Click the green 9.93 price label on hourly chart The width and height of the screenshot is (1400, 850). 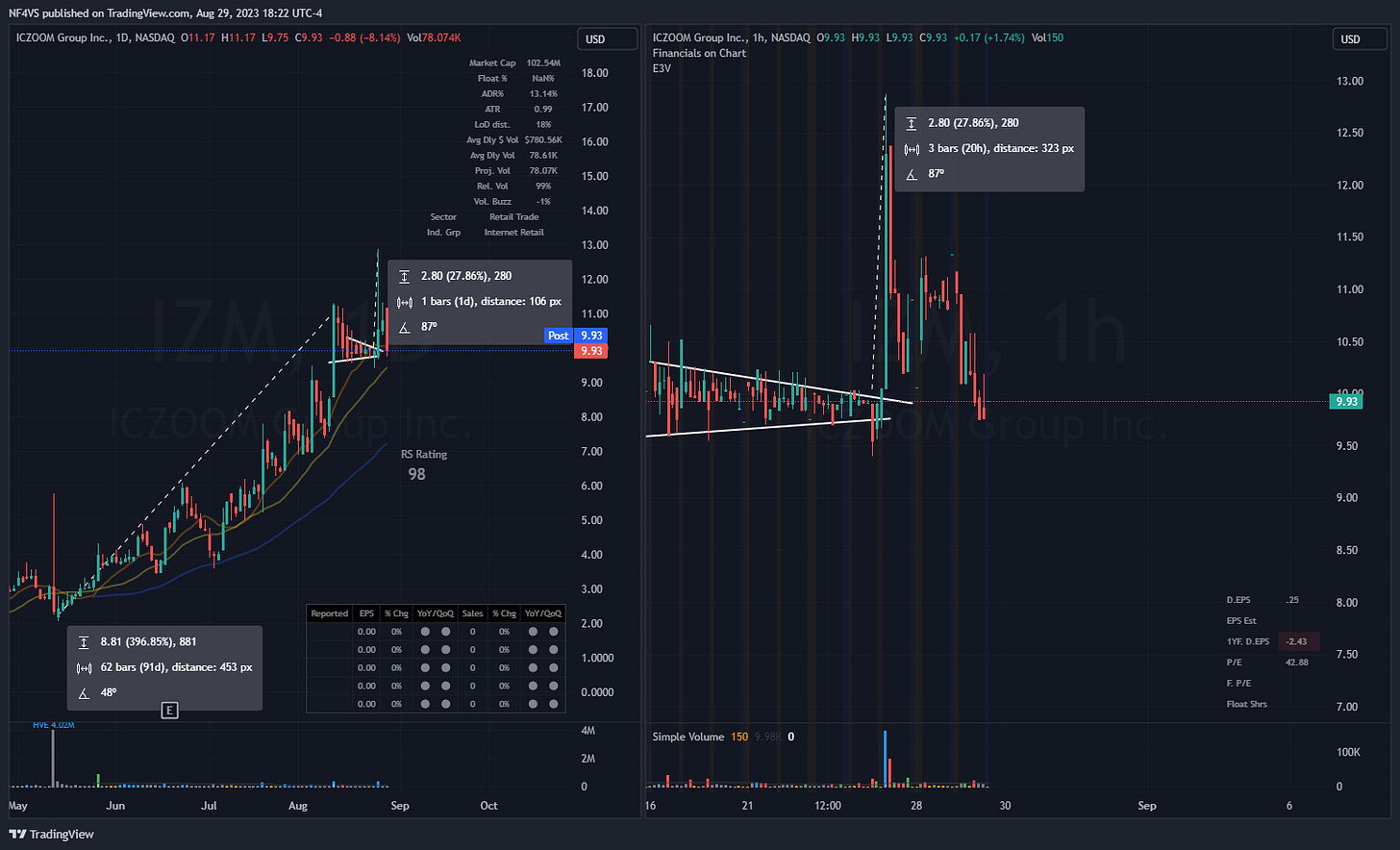tap(1347, 401)
